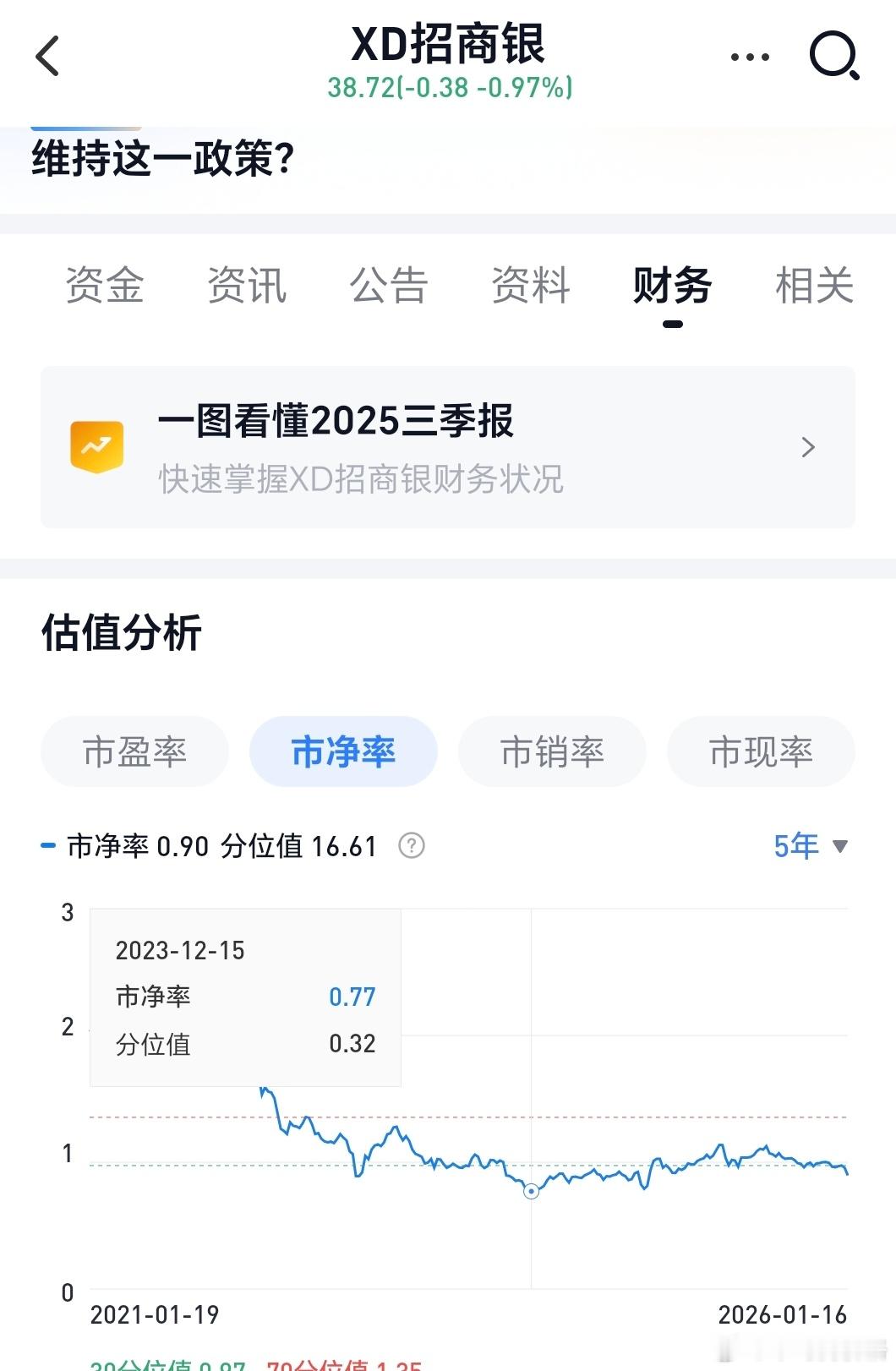Screen dimensions: 896x1371
Task: Tap tooltip 市净率 value 0.77
Action: tap(352, 997)
